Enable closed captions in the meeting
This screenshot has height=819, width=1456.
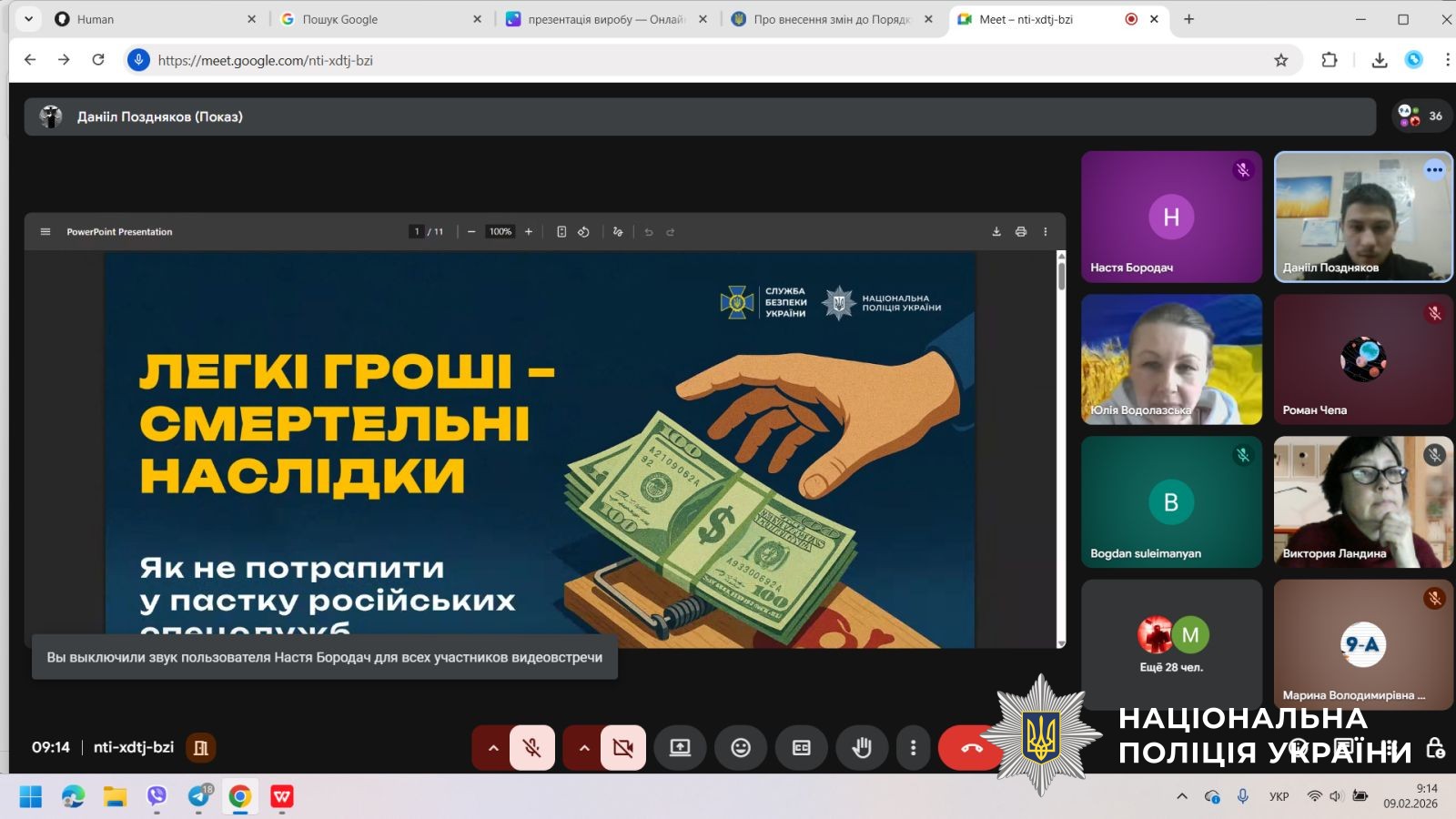point(801,747)
